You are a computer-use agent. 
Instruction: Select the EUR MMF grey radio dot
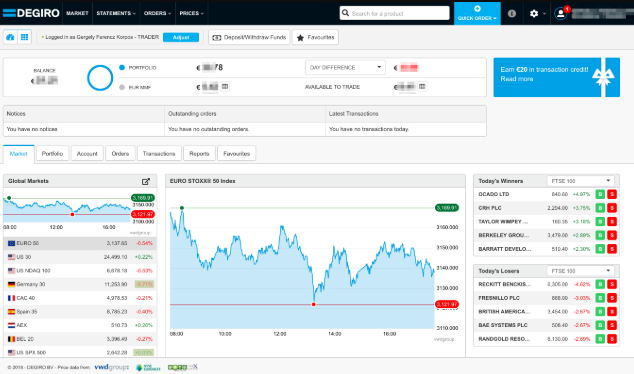(x=122, y=87)
